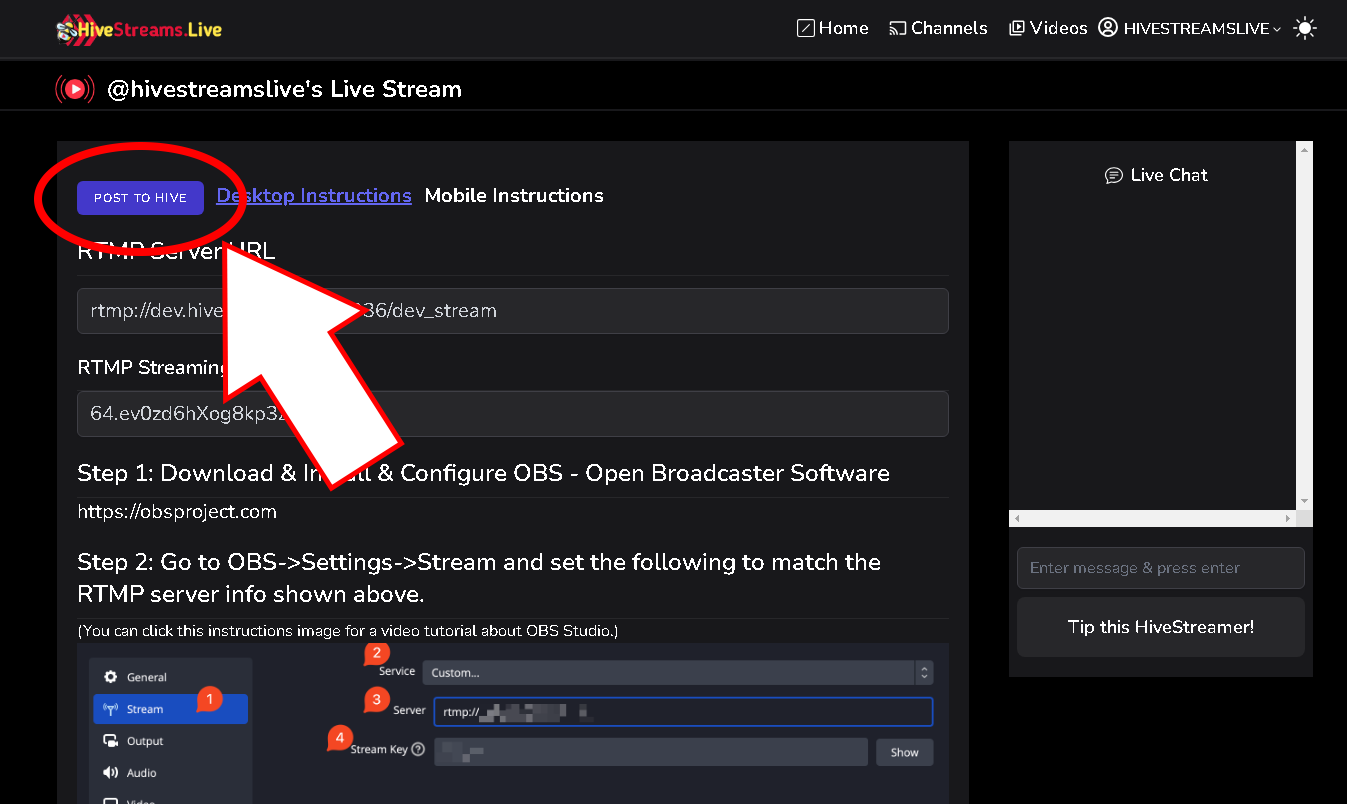The height and width of the screenshot is (804, 1347).
Task: Go to the Channels page
Action: click(938, 28)
